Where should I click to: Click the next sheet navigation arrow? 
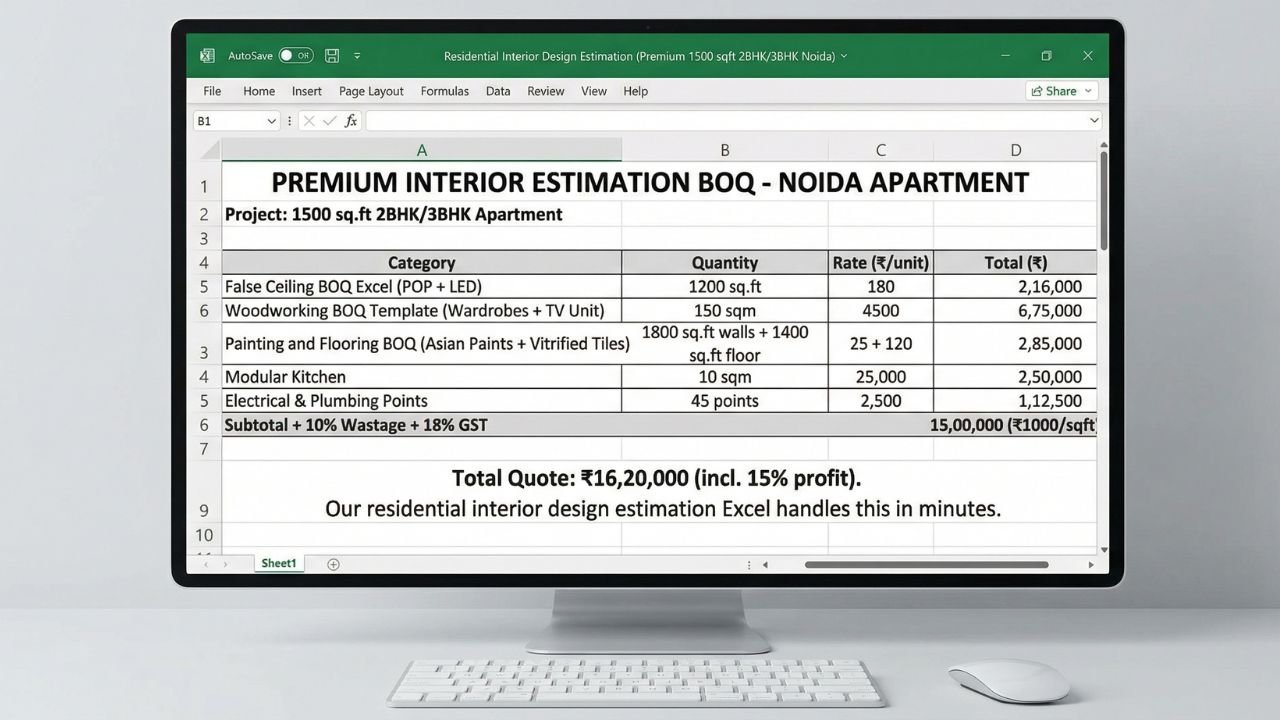(x=225, y=565)
